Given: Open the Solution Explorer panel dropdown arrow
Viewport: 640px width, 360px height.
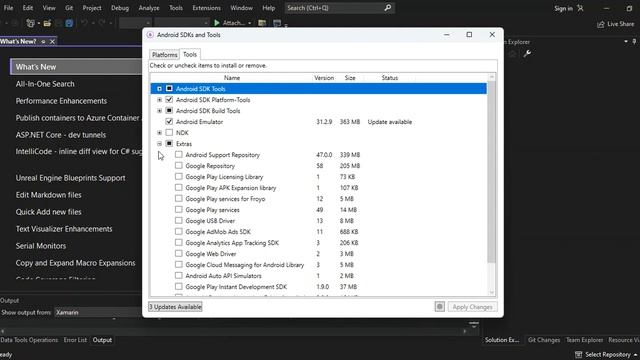Looking at the screenshot, I should click(626, 42).
